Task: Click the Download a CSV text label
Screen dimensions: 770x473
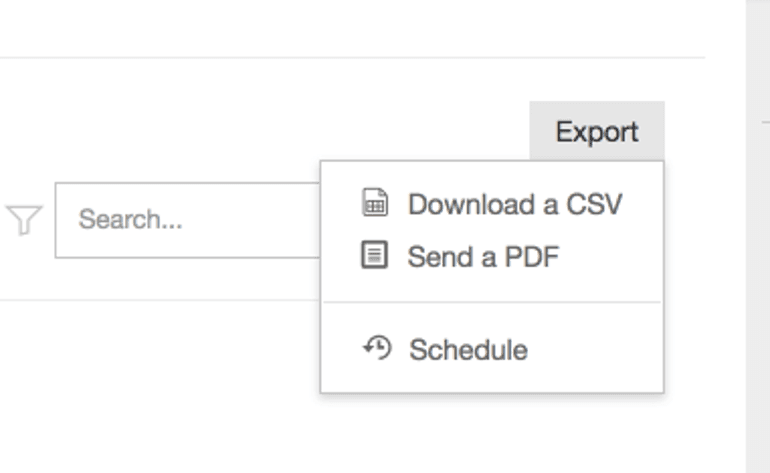Action: (x=514, y=204)
